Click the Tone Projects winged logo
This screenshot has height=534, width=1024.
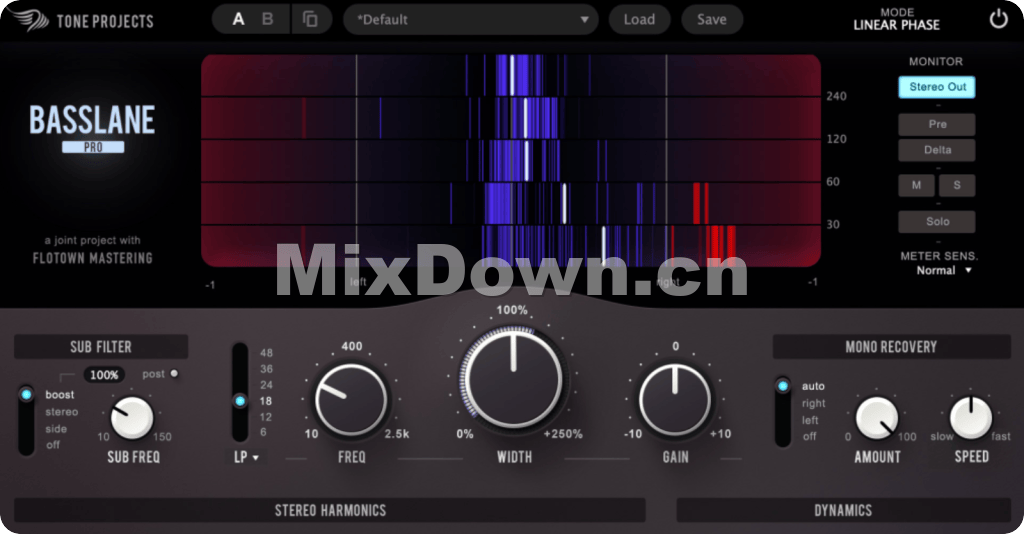[x=28, y=20]
